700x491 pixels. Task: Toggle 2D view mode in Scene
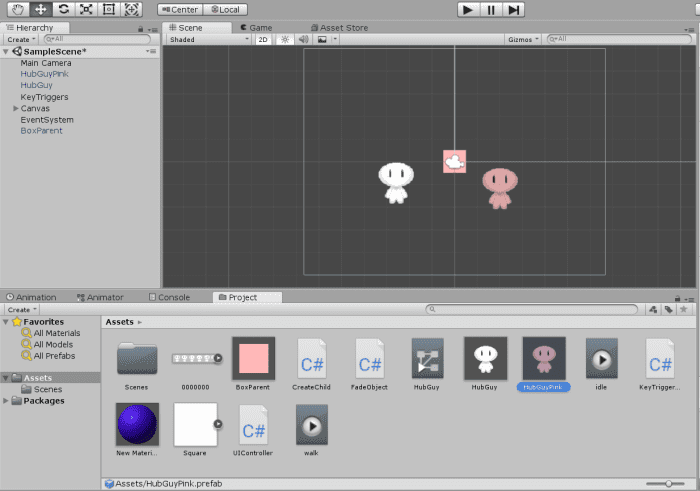pos(263,40)
